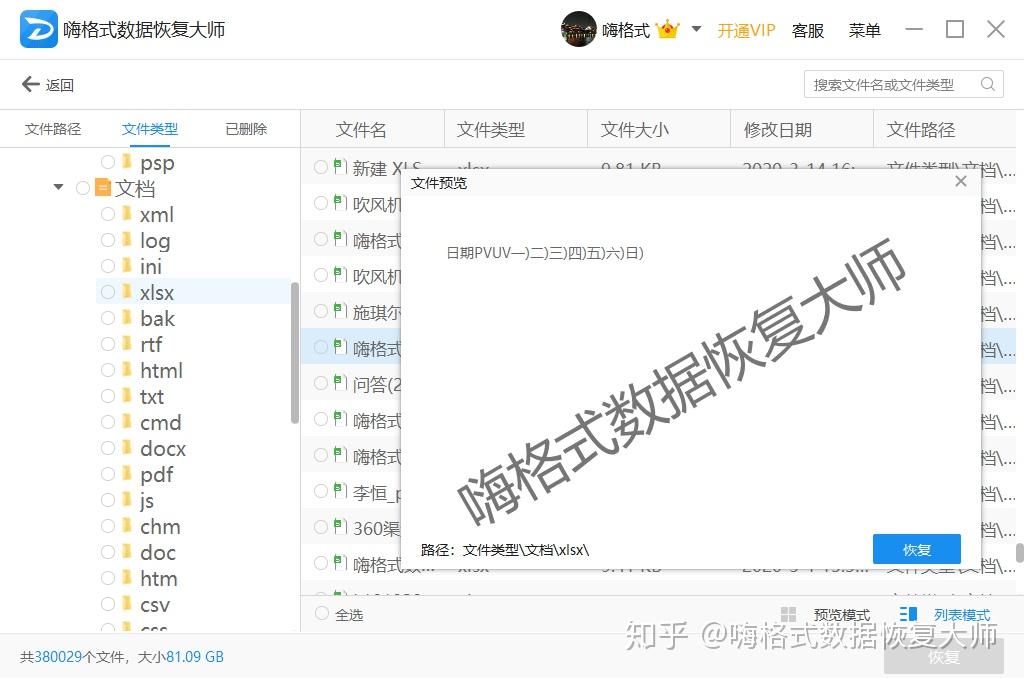Click the list mode icon
This screenshot has height=678, width=1024.
tap(908, 614)
